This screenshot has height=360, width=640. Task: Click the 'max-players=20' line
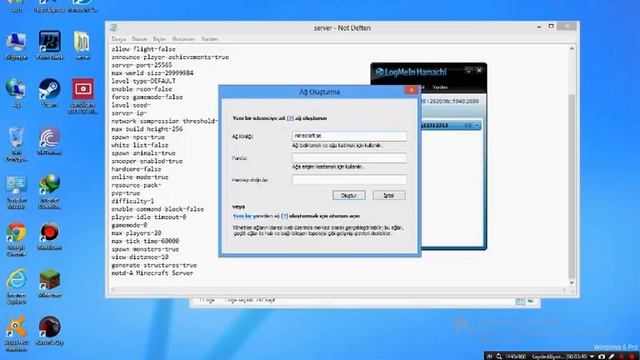(x=136, y=233)
